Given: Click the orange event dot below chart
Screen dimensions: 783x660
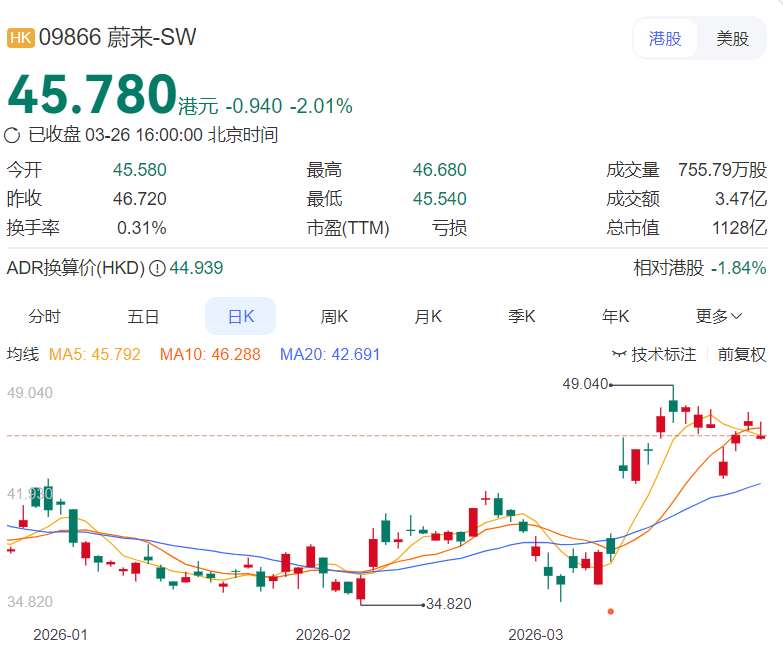Looking at the screenshot, I should (x=610, y=612).
